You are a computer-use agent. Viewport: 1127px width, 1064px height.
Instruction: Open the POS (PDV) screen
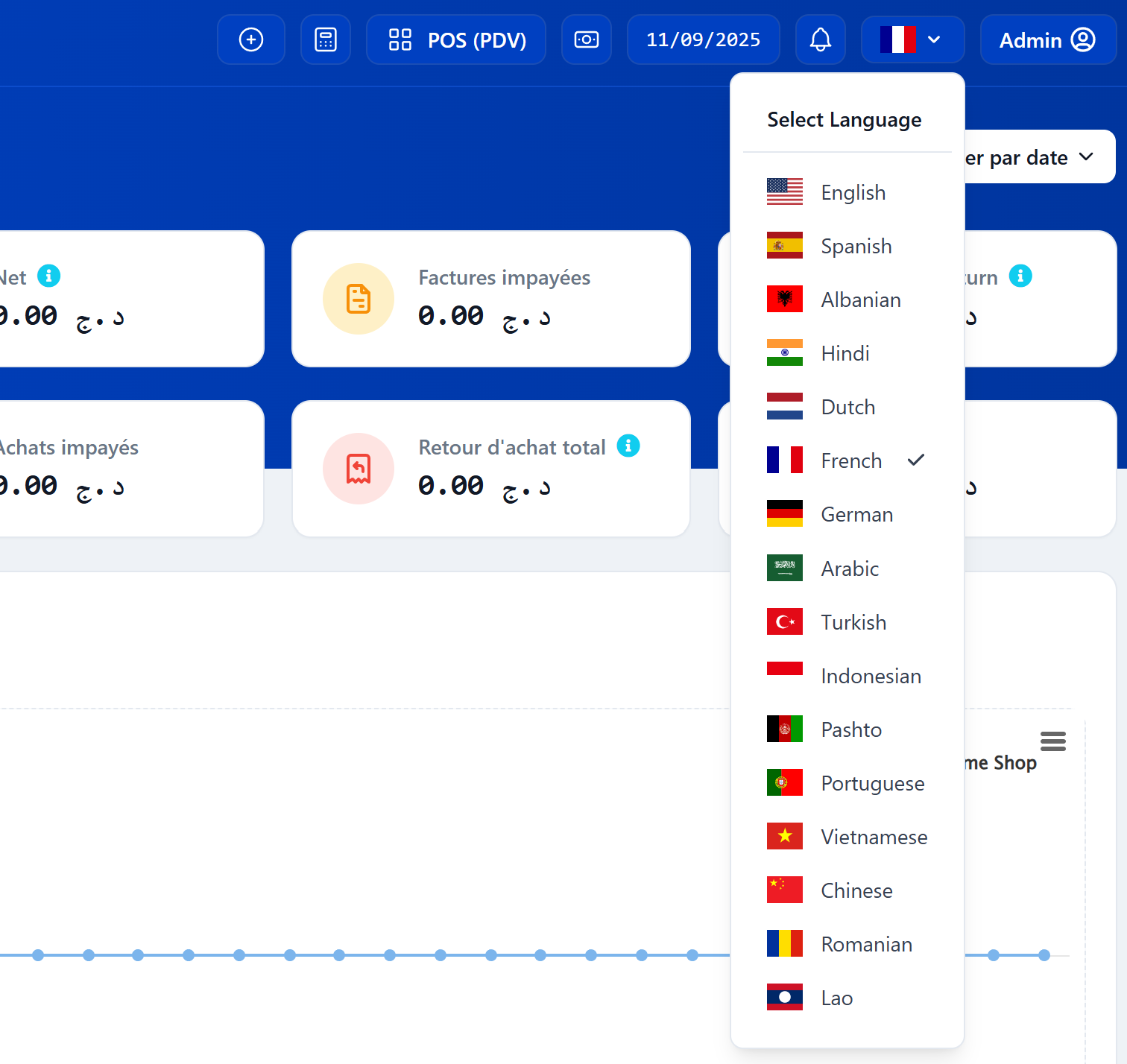coord(456,39)
